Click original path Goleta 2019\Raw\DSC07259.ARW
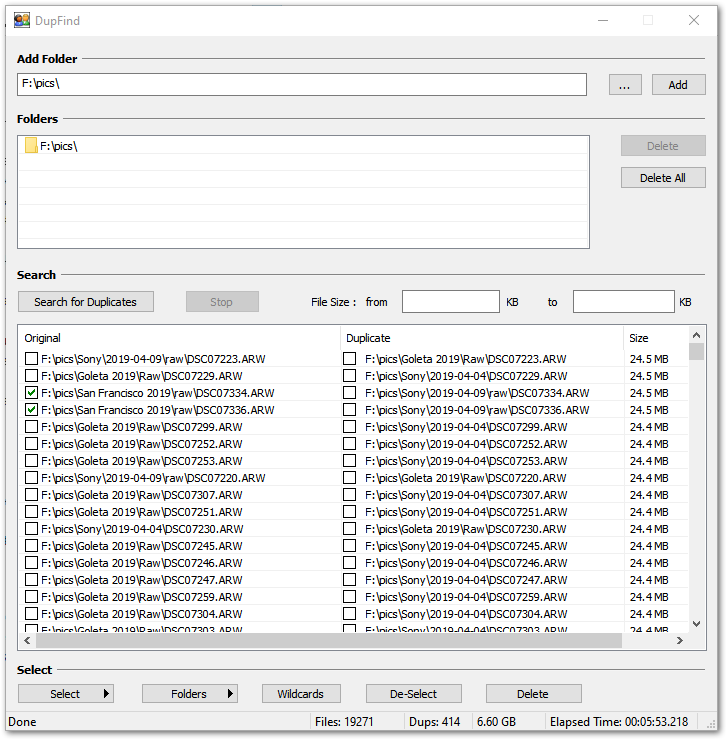727x740 pixels. pos(142,597)
